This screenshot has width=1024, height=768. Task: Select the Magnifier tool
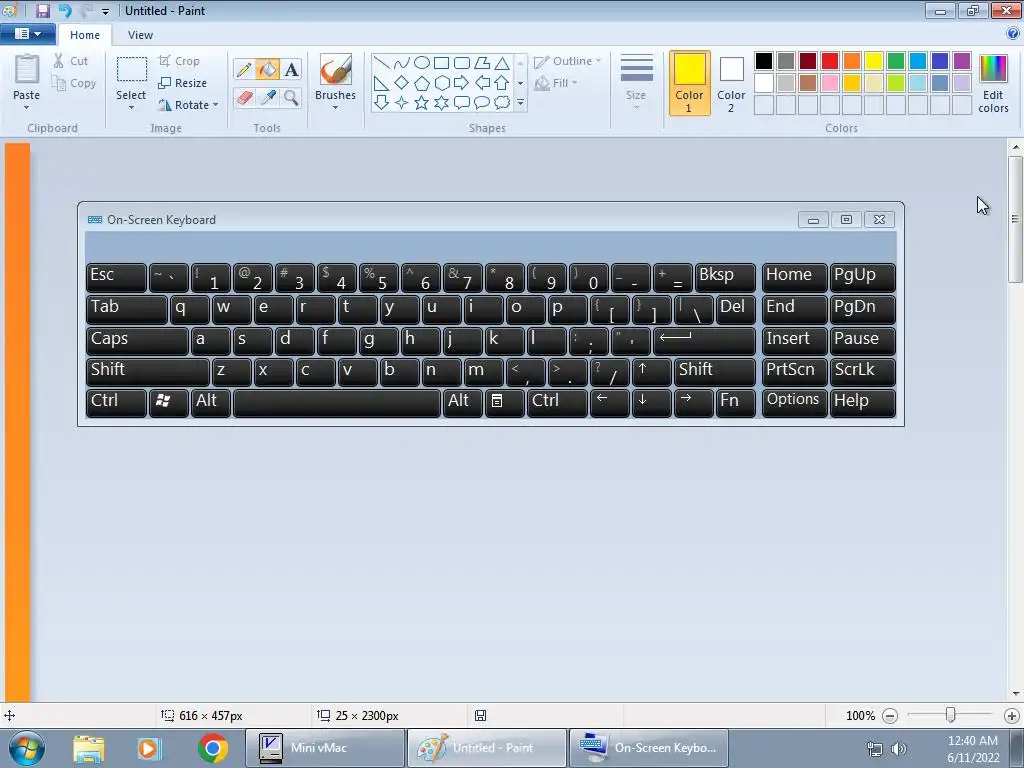291,98
